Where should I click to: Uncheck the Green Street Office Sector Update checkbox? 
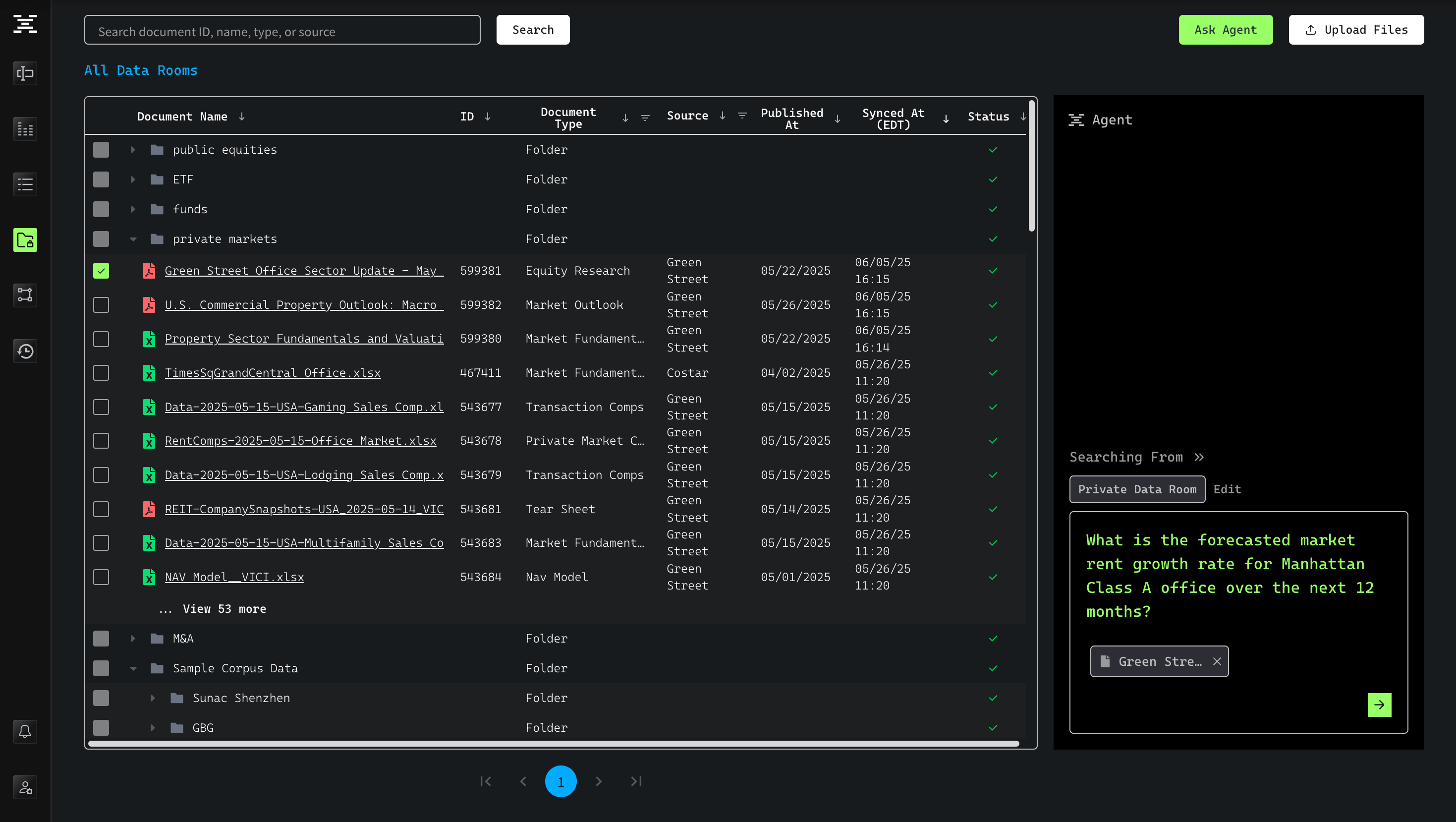point(101,271)
